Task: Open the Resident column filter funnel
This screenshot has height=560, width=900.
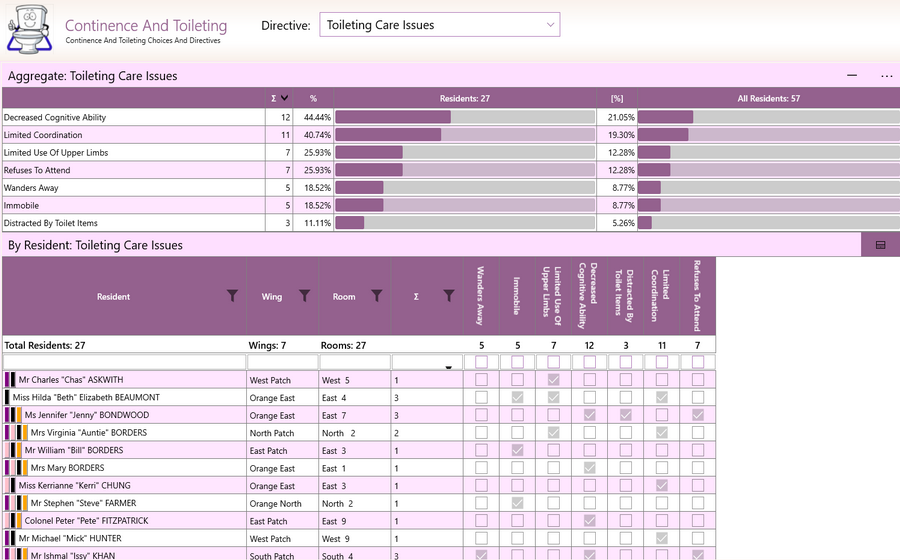Action: pos(232,295)
